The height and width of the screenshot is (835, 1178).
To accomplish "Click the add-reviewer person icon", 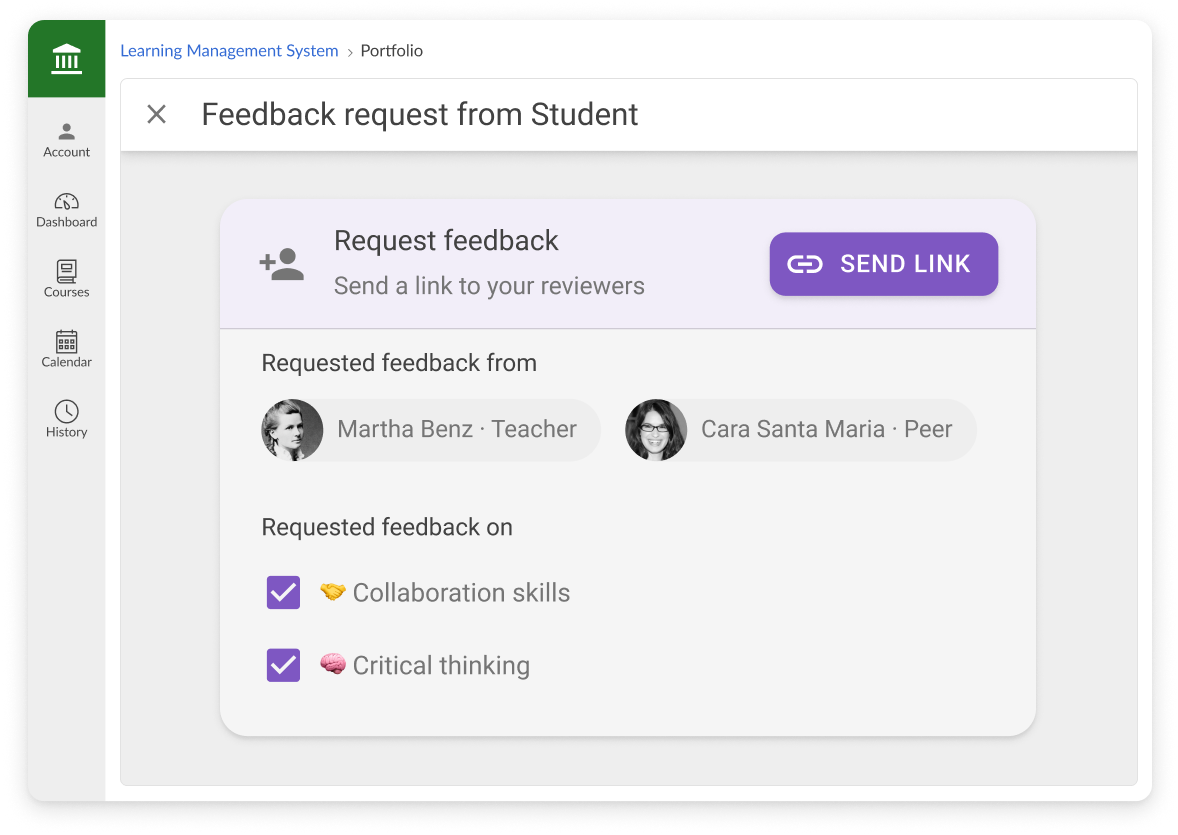I will [x=282, y=263].
